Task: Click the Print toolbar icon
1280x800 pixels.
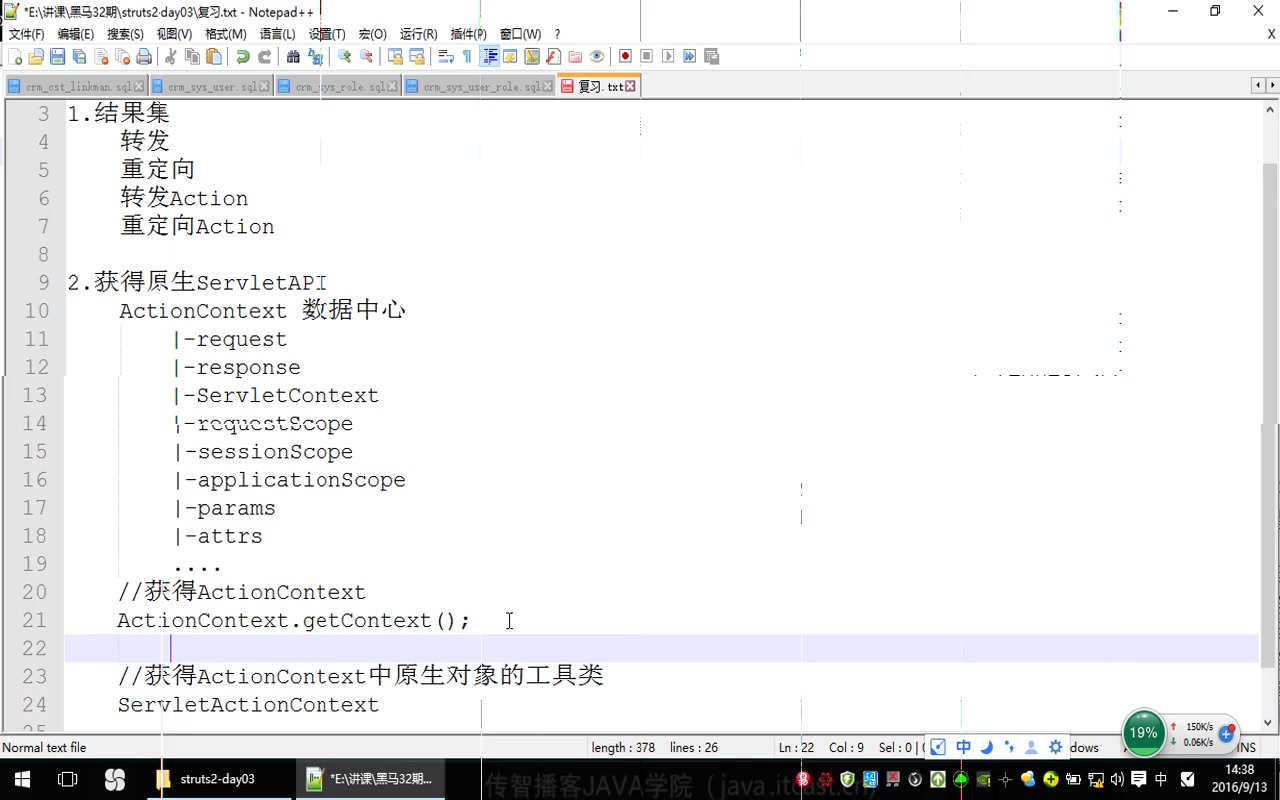Action: [x=144, y=57]
